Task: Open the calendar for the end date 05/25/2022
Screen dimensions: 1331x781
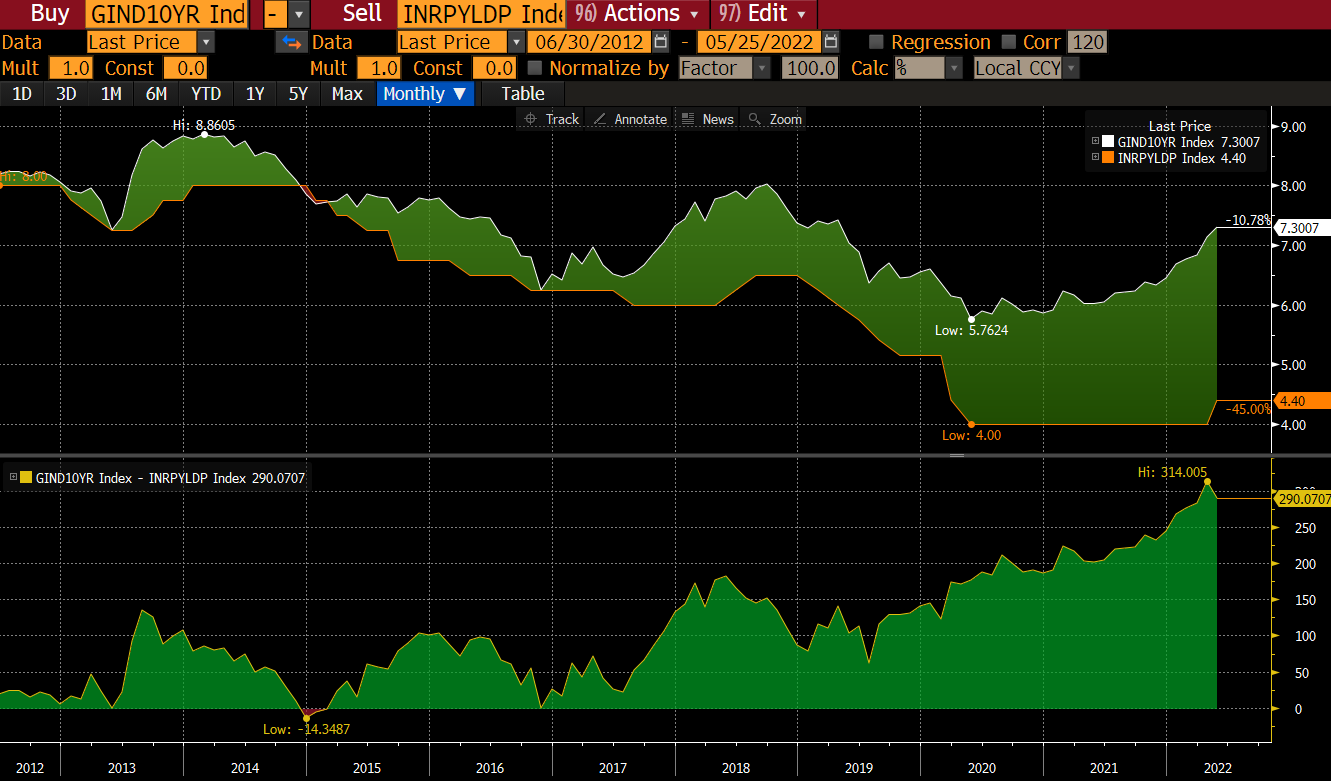Action: (x=830, y=42)
